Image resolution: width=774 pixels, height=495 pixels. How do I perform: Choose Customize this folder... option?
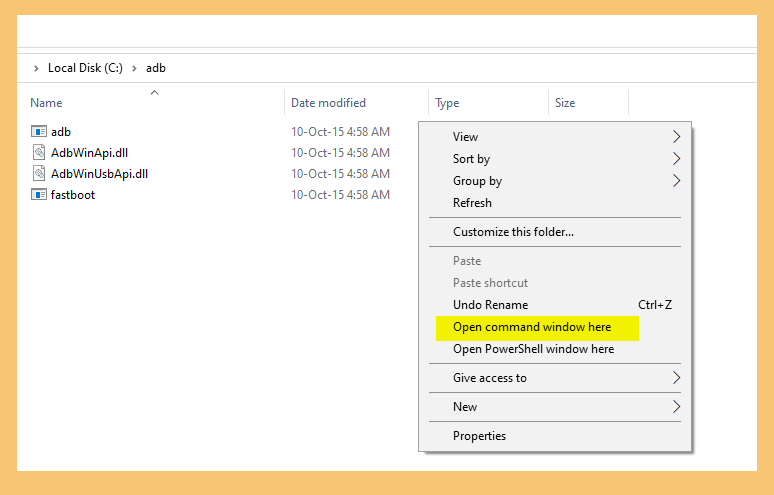[555, 232]
